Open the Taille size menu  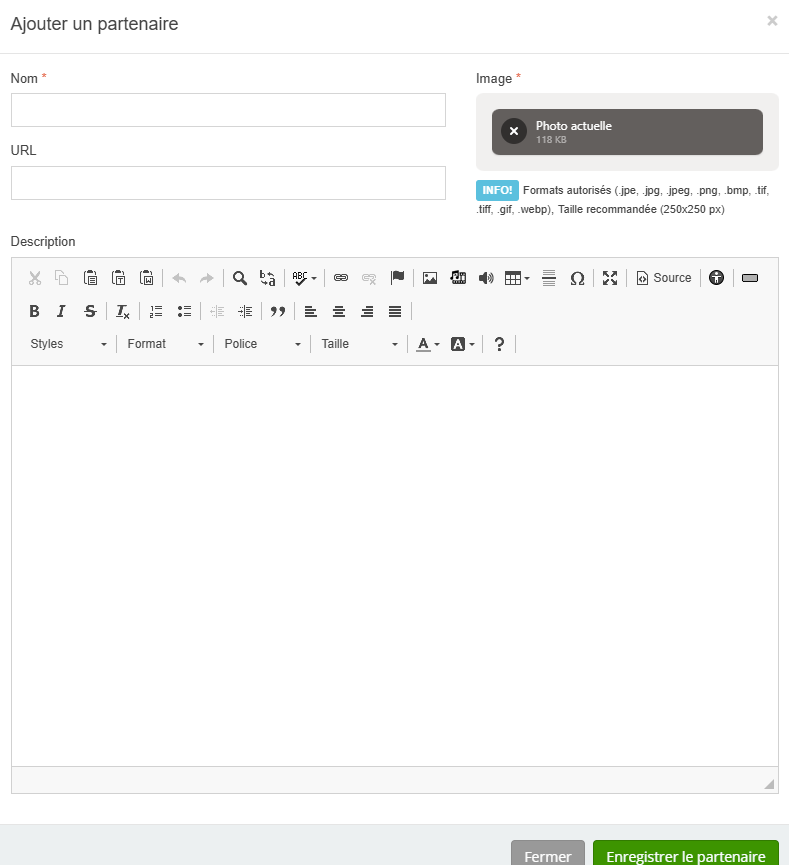[359, 344]
